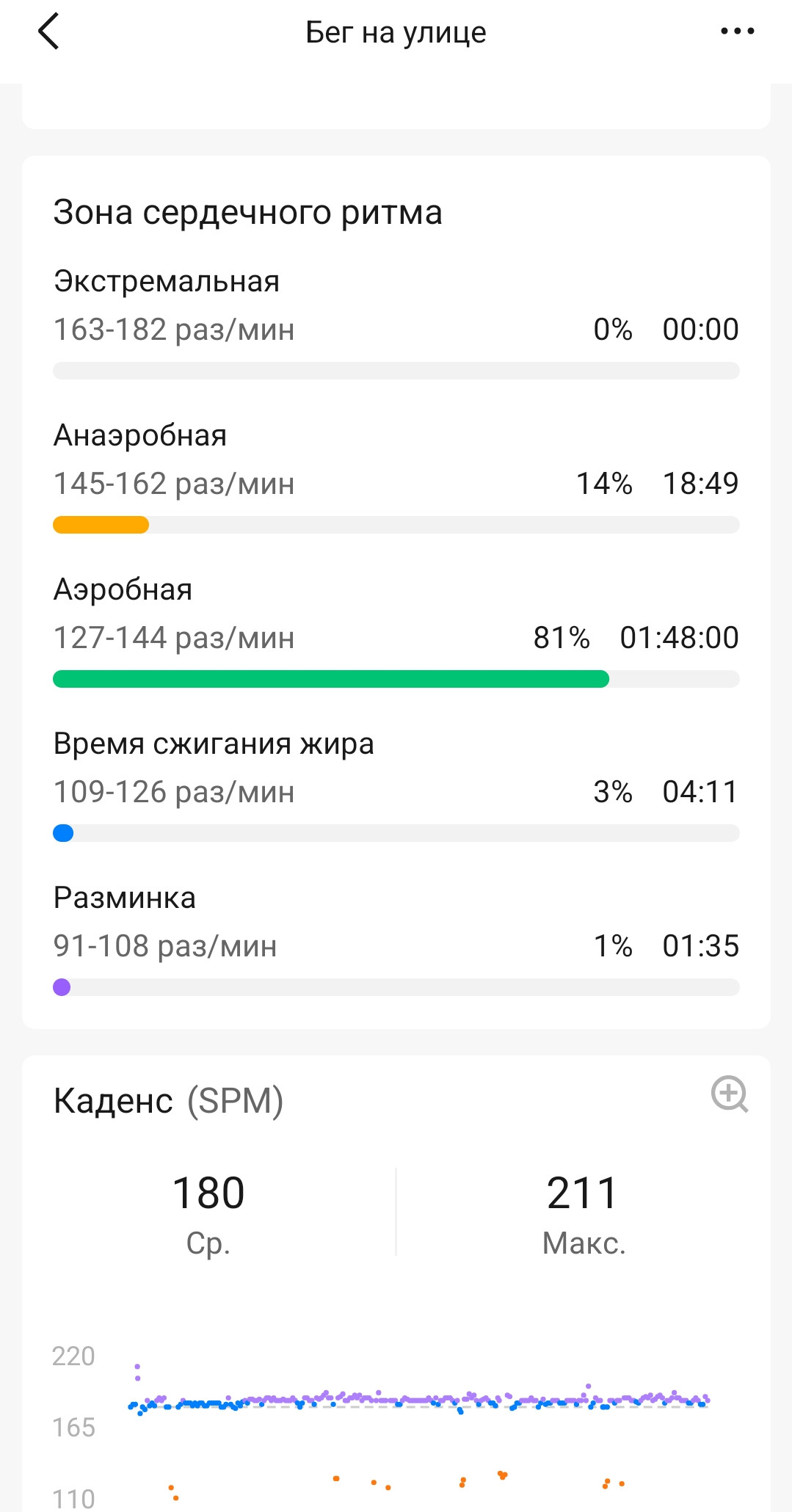Image resolution: width=792 pixels, height=1512 pixels.
Task: Tap the purple warm-up zone indicator dot
Action: (x=62, y=987)
